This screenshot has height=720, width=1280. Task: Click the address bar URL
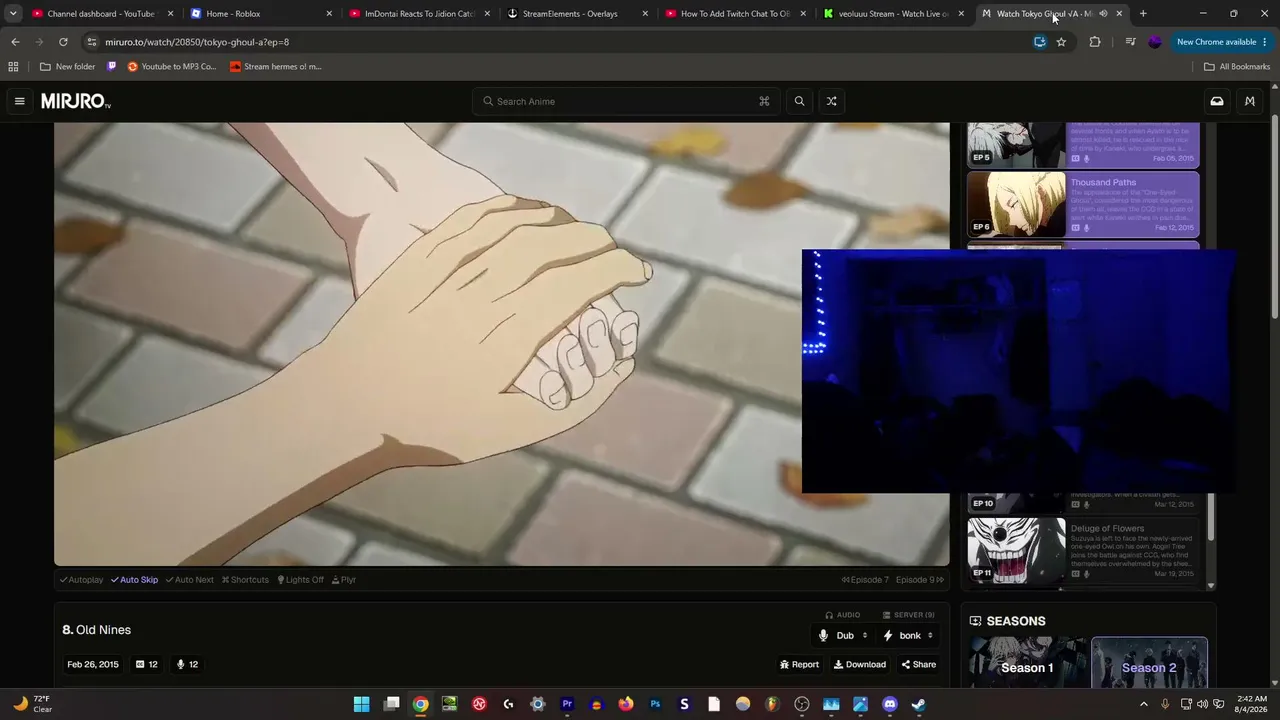pos(197,42)
